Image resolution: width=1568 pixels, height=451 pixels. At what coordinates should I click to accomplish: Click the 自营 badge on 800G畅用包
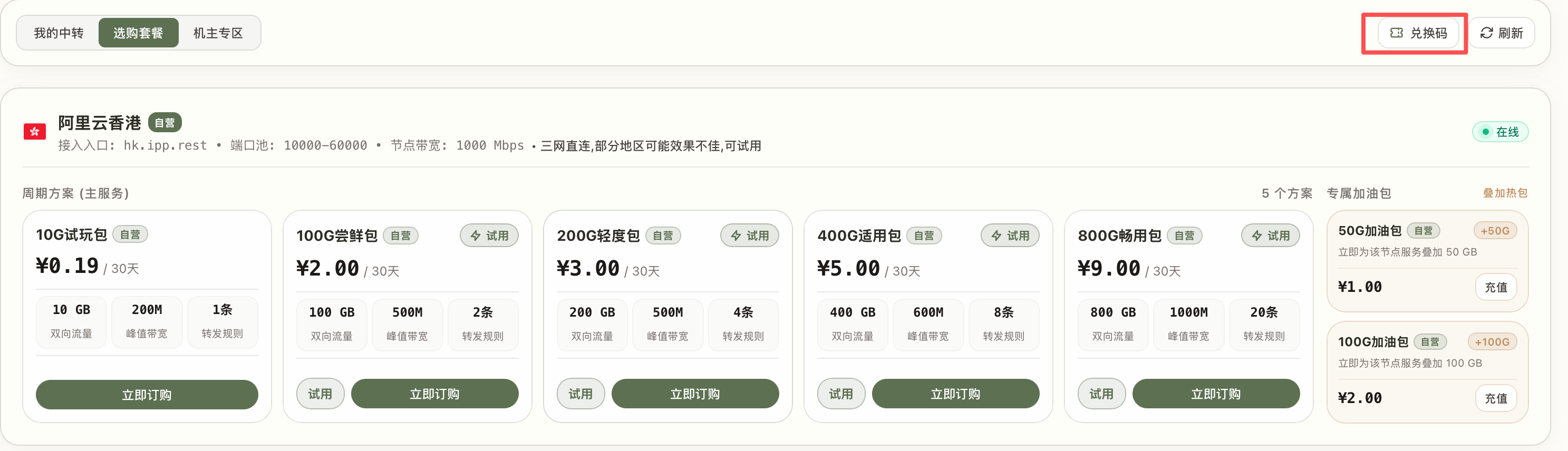1185,236
